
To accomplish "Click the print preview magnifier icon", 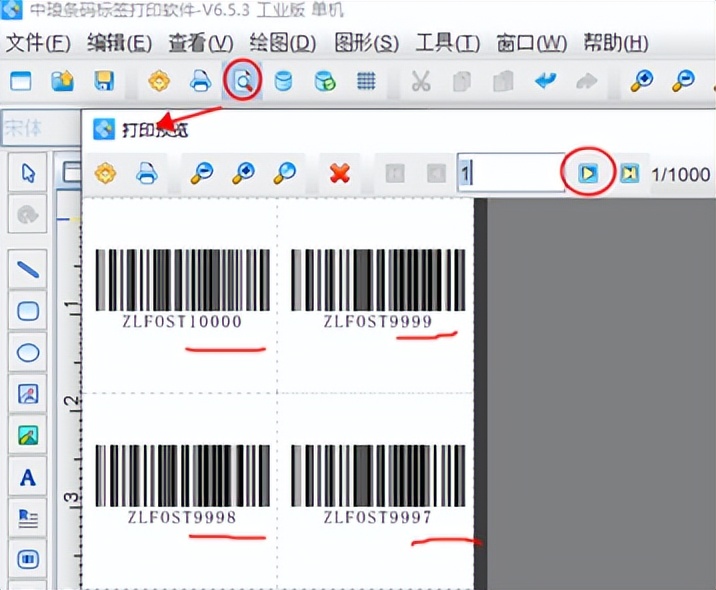I will pyautogui.click(x=242, y=81).
